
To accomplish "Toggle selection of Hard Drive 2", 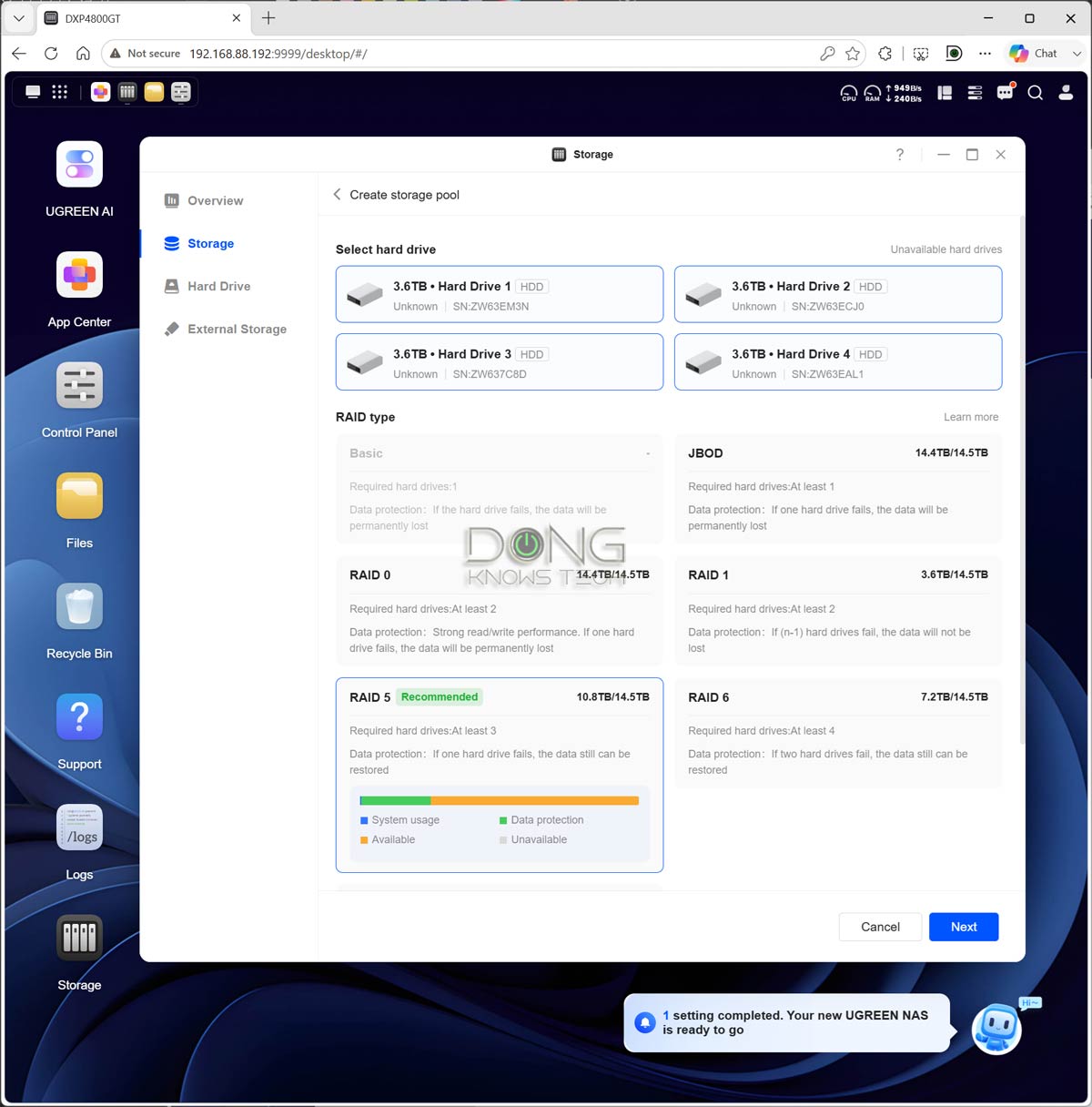I will tap(838, 294).
